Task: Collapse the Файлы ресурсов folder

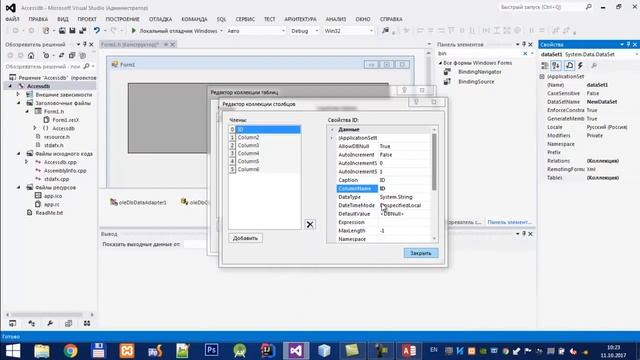Action: [18, 187]
